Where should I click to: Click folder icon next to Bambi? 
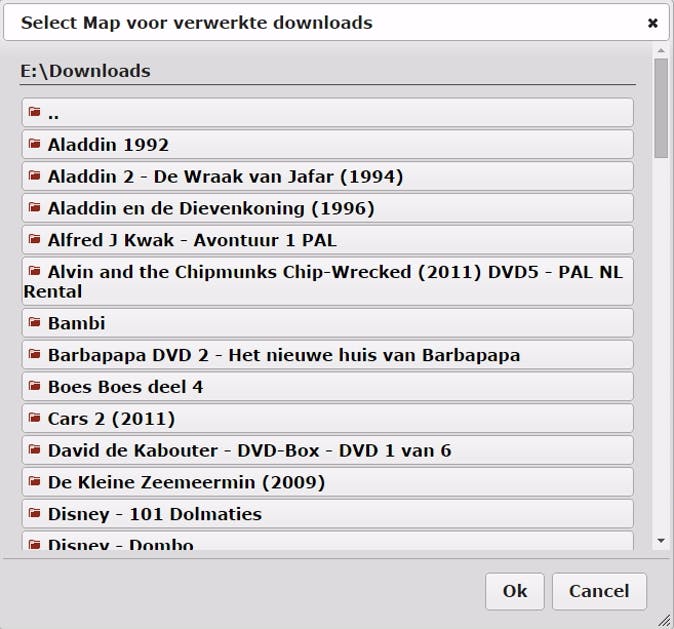[34, 322]
